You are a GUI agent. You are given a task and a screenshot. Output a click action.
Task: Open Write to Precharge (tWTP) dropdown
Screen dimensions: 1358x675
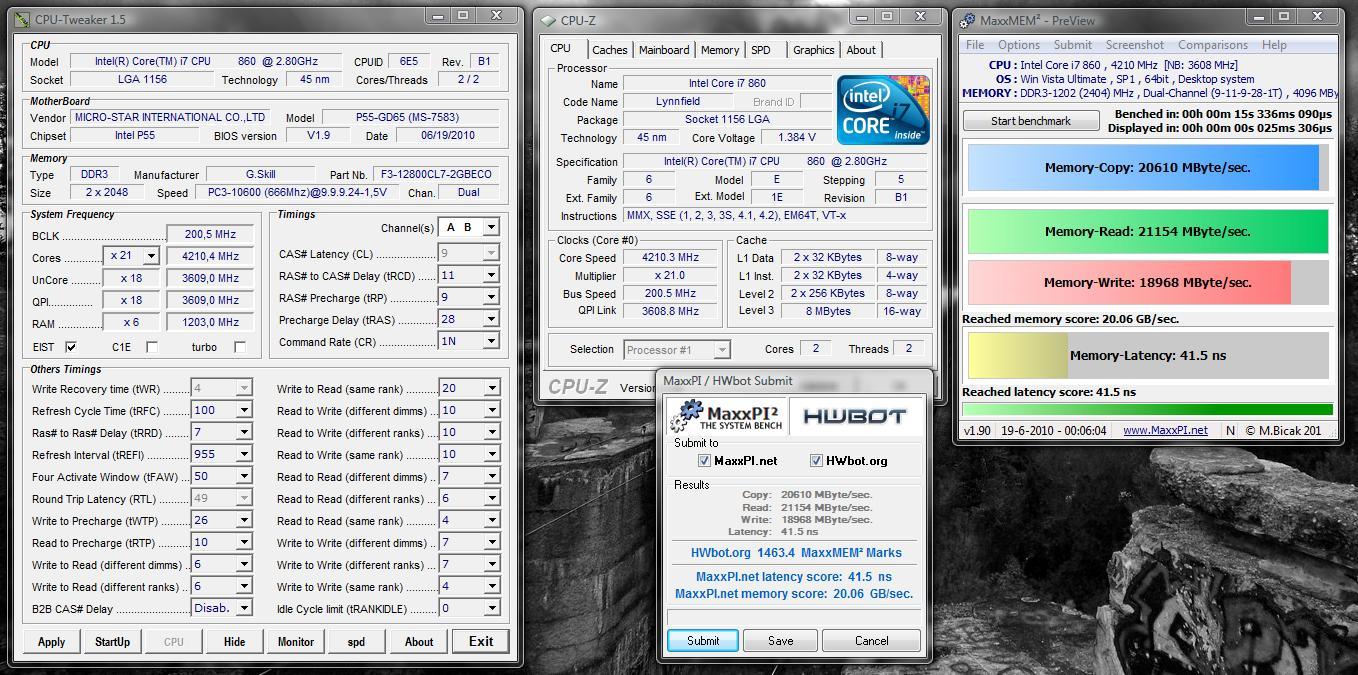[243, 520]
